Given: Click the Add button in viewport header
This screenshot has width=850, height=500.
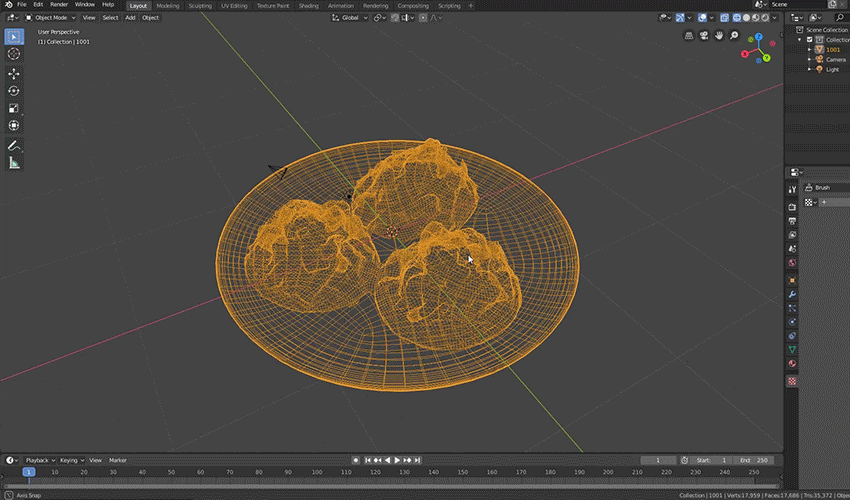Looking at the screenshot, I should tap(130, 18).
